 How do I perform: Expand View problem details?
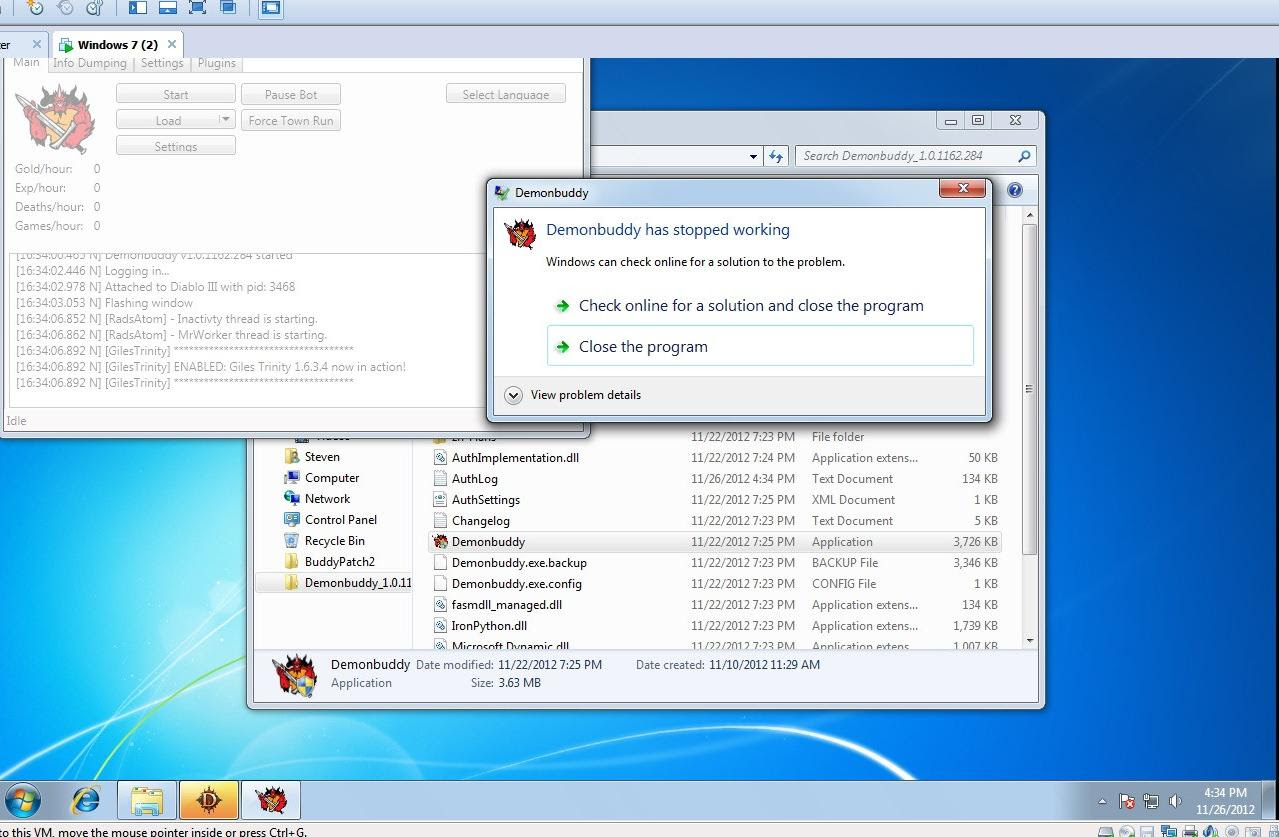pyautogui.click(x=574, y=395)
